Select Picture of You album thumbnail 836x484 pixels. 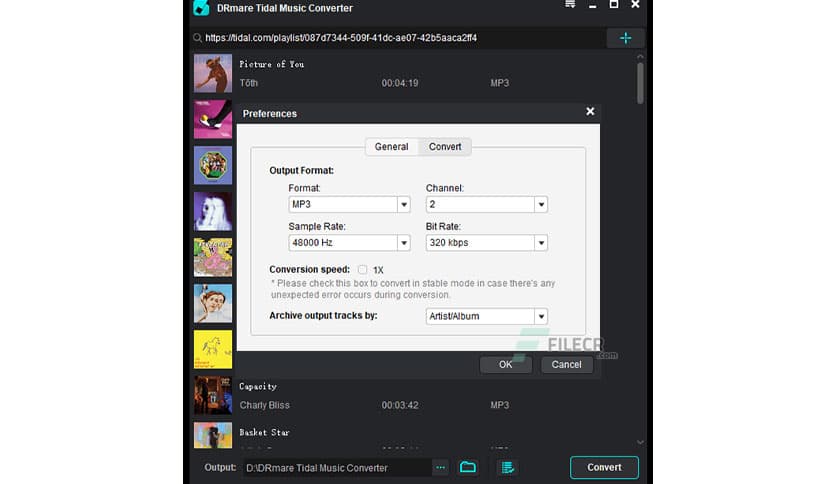213,73
